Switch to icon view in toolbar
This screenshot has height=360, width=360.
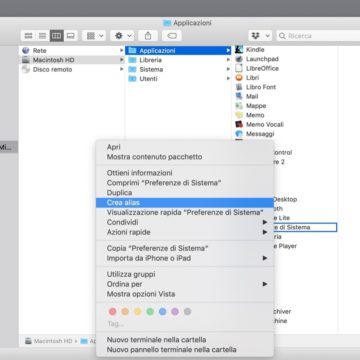click(x=29, y=36)
